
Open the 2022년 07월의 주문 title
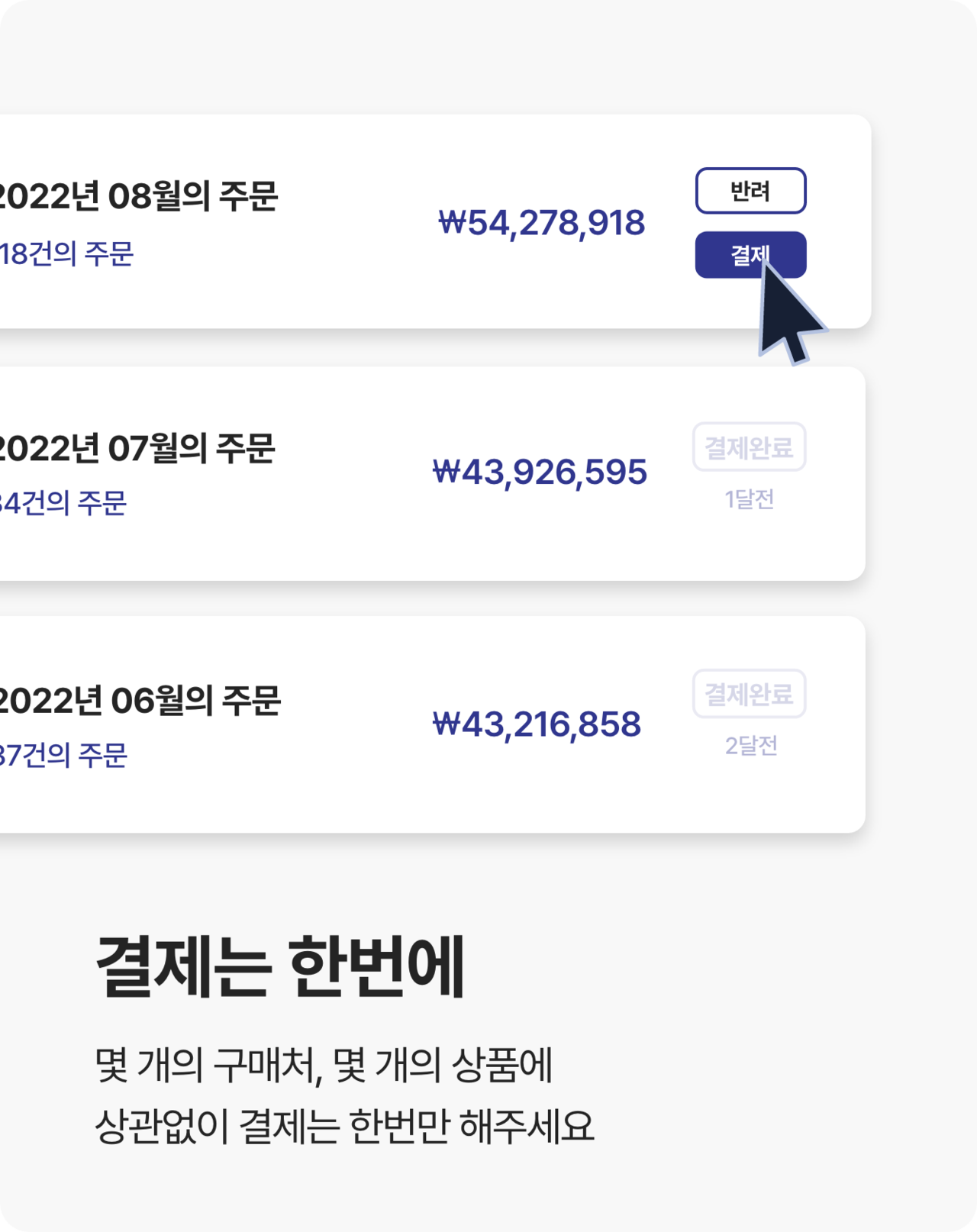click(137, 448)
